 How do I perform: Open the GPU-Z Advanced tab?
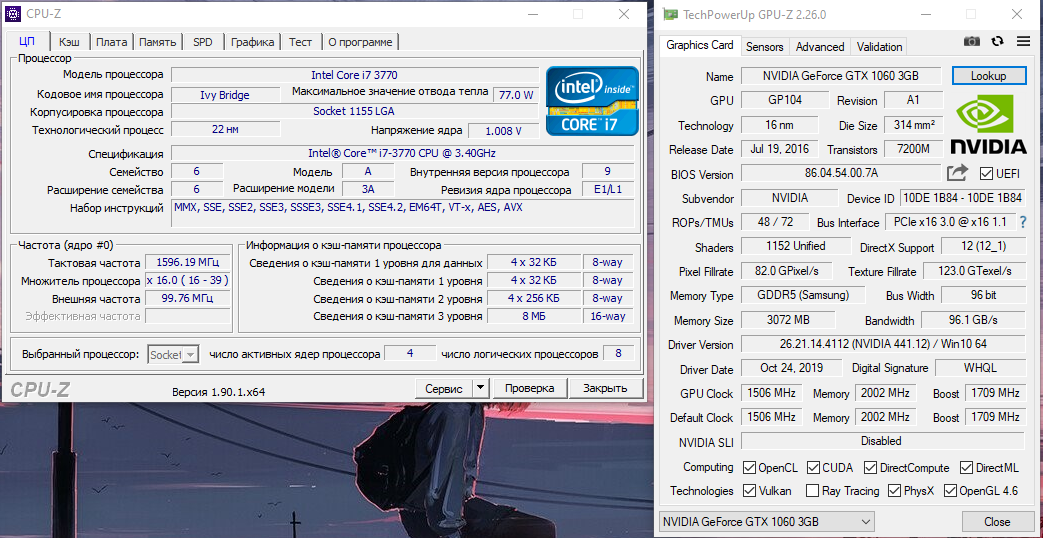(x=820, y=47)
